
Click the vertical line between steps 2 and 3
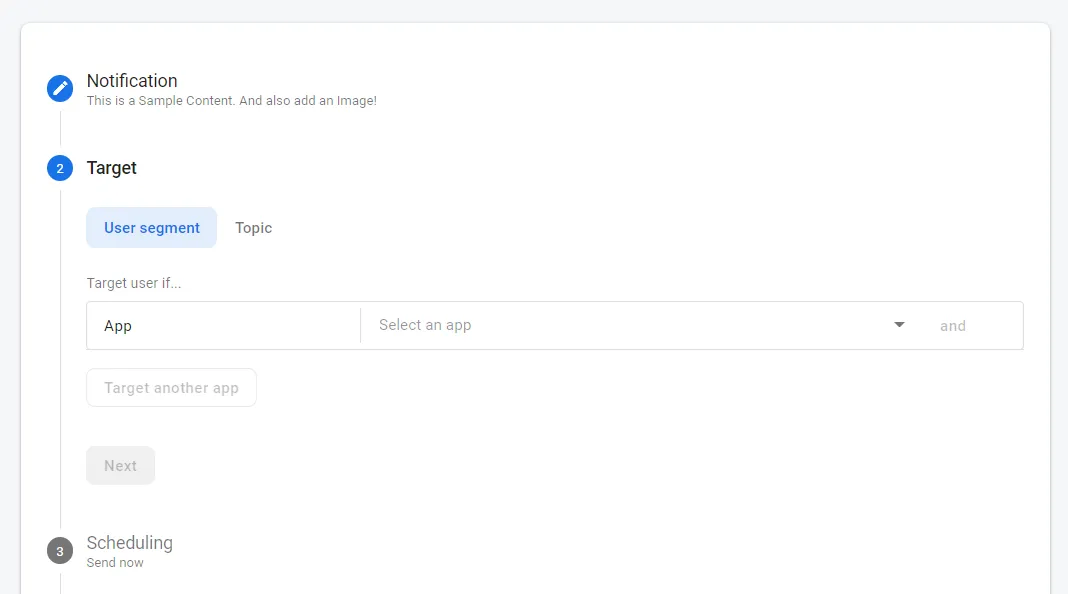tap(60, 360)
